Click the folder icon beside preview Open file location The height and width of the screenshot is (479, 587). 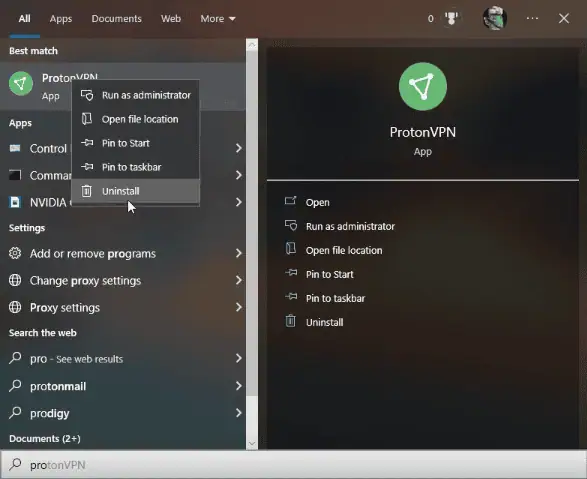point(291,248)
